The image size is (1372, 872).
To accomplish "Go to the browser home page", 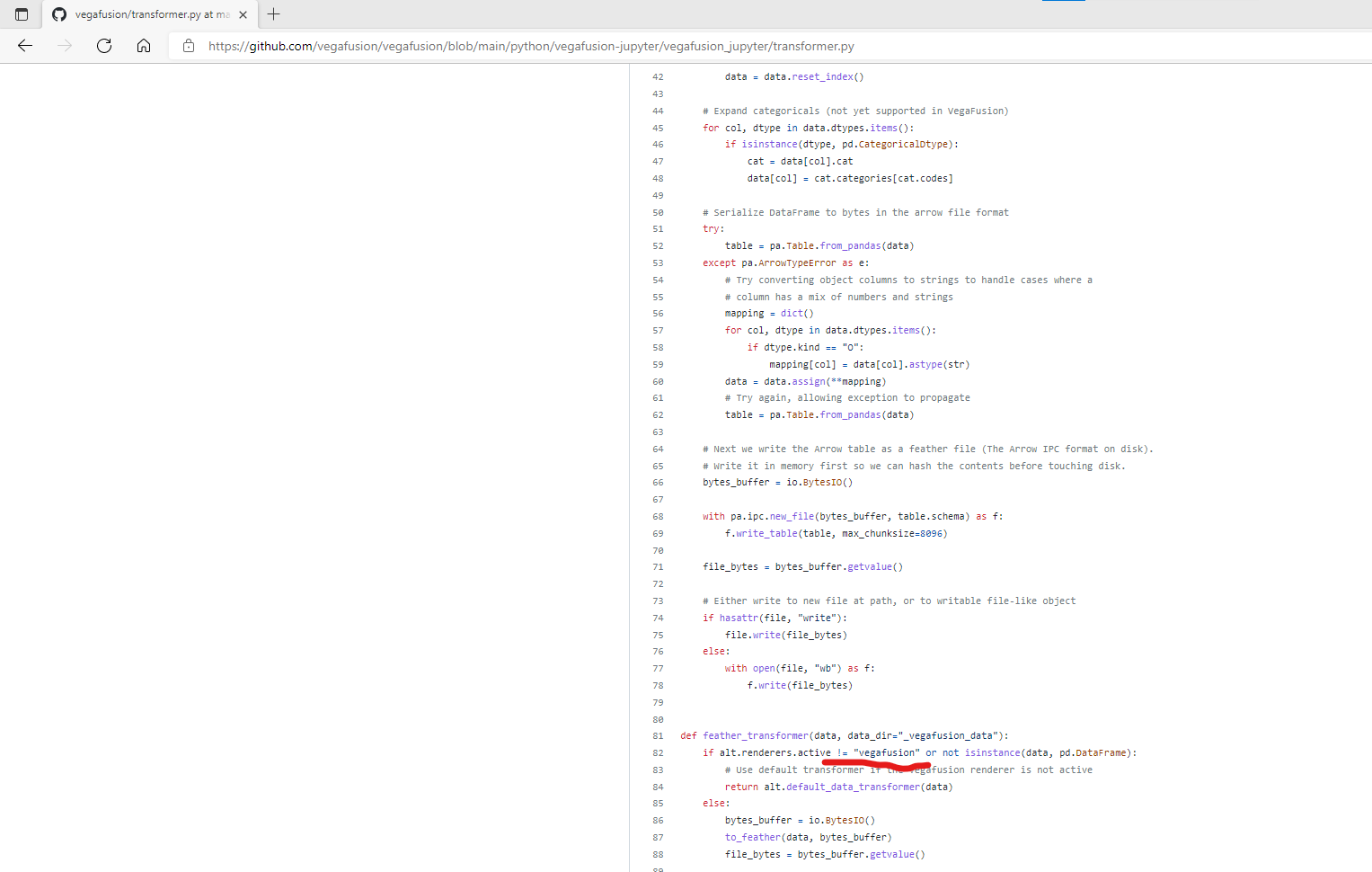I will 144,46.
